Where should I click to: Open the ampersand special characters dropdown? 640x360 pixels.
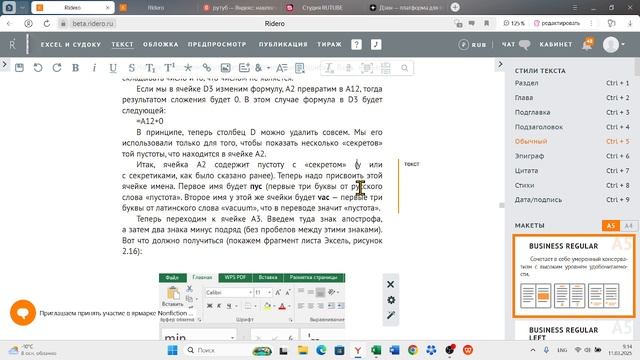pyautogui.click(x=262, y=68)
